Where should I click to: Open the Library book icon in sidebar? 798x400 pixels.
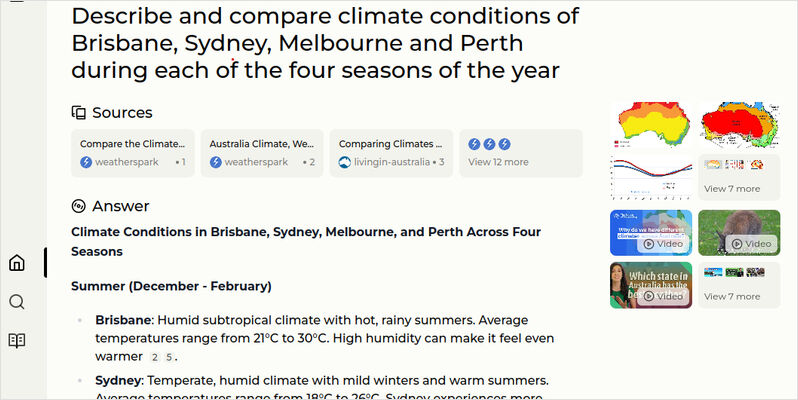click(x=17, y=340)
